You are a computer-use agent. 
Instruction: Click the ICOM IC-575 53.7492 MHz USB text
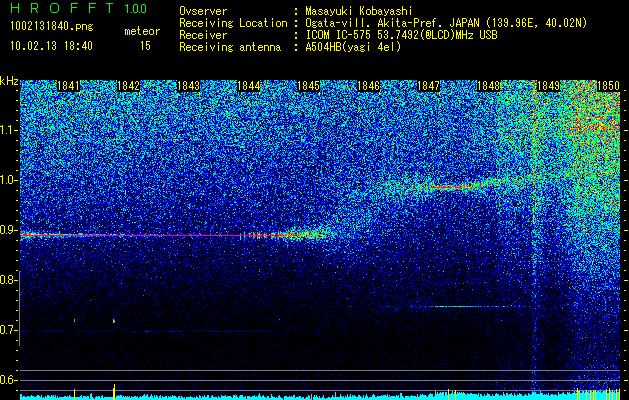(401, 35)
